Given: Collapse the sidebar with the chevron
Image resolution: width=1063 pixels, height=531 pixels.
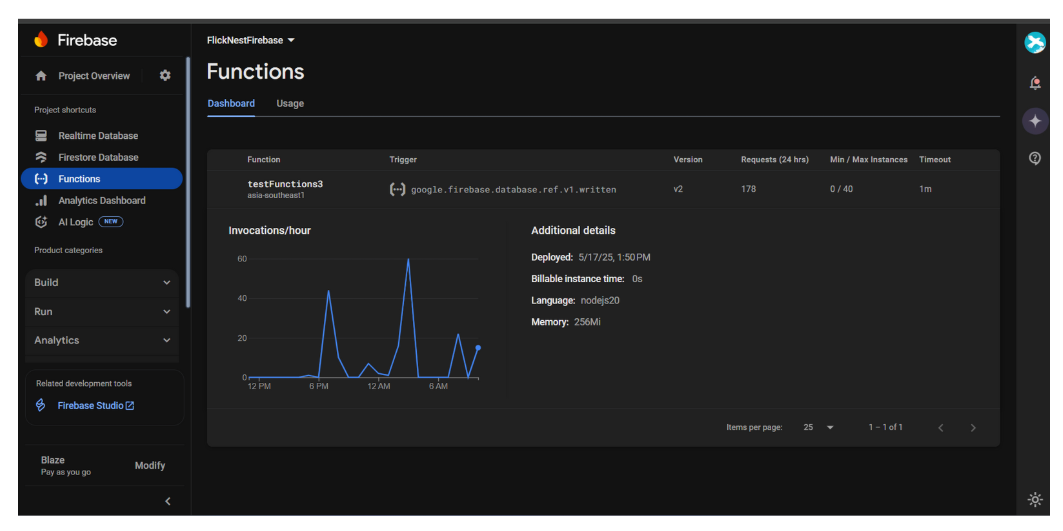Looking at the screenshot, I should (x=168, y=501).
